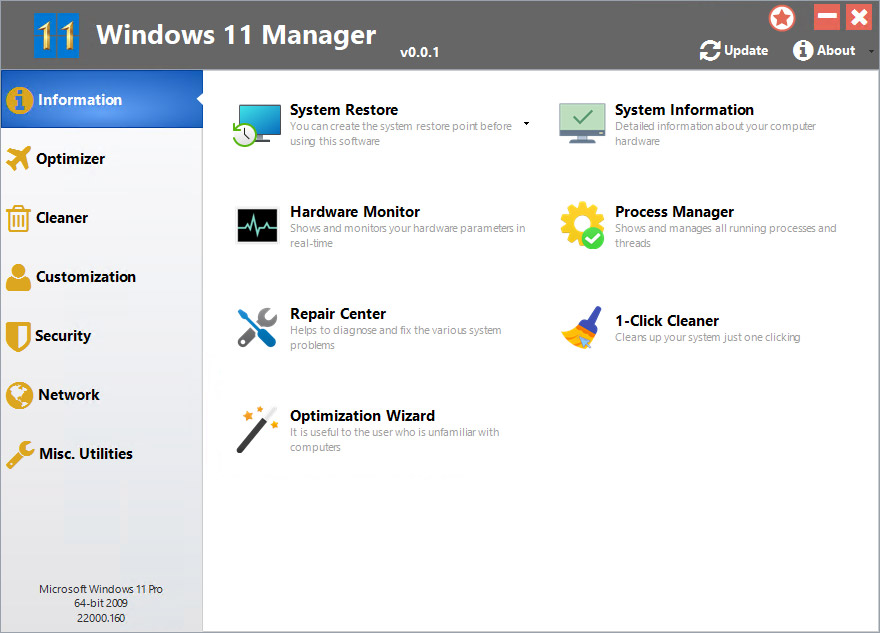Click the About button
This screenshot has width=880, height=633.
click(824, 51)
